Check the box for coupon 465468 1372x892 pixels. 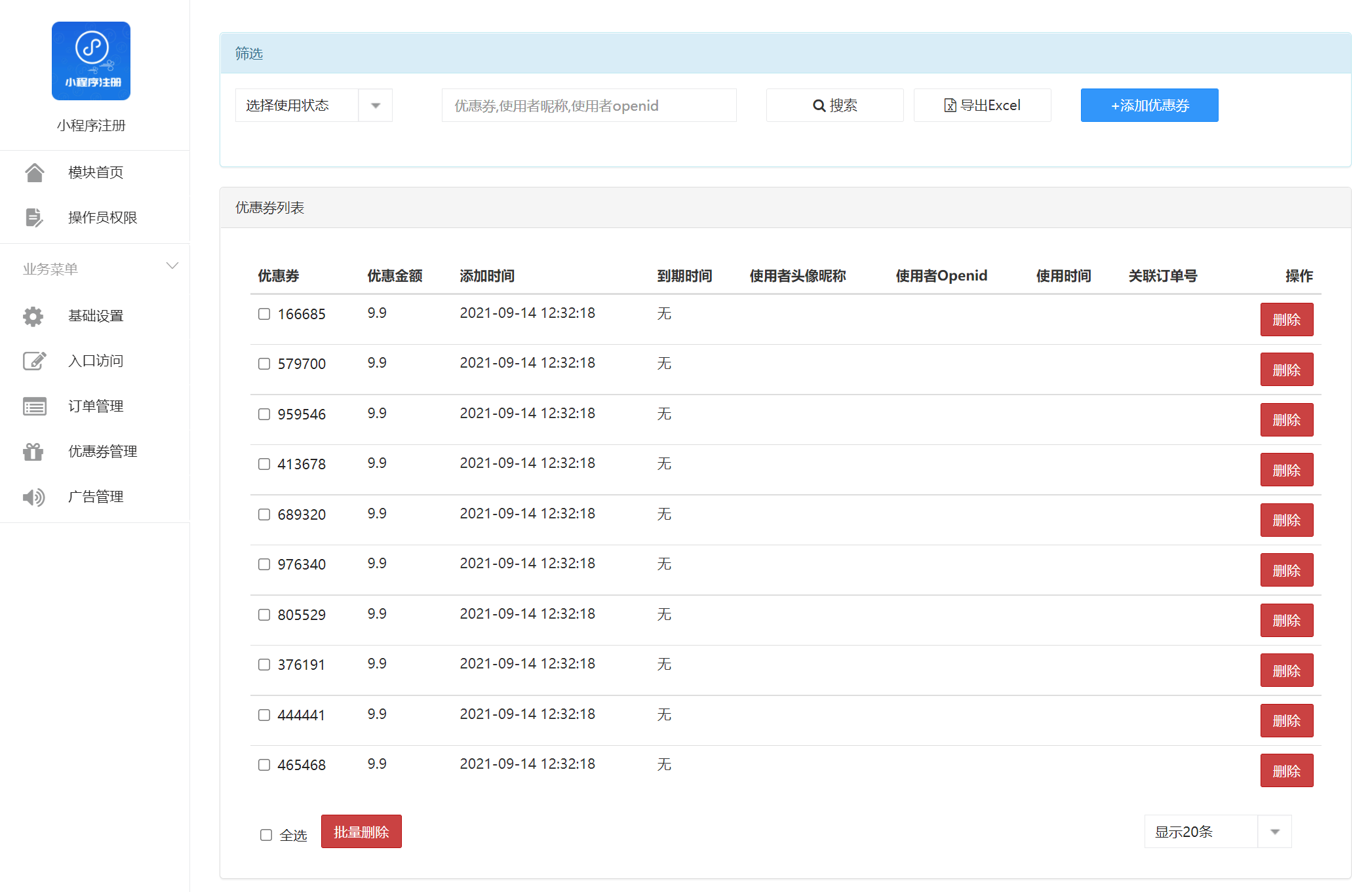click(264, 765)
